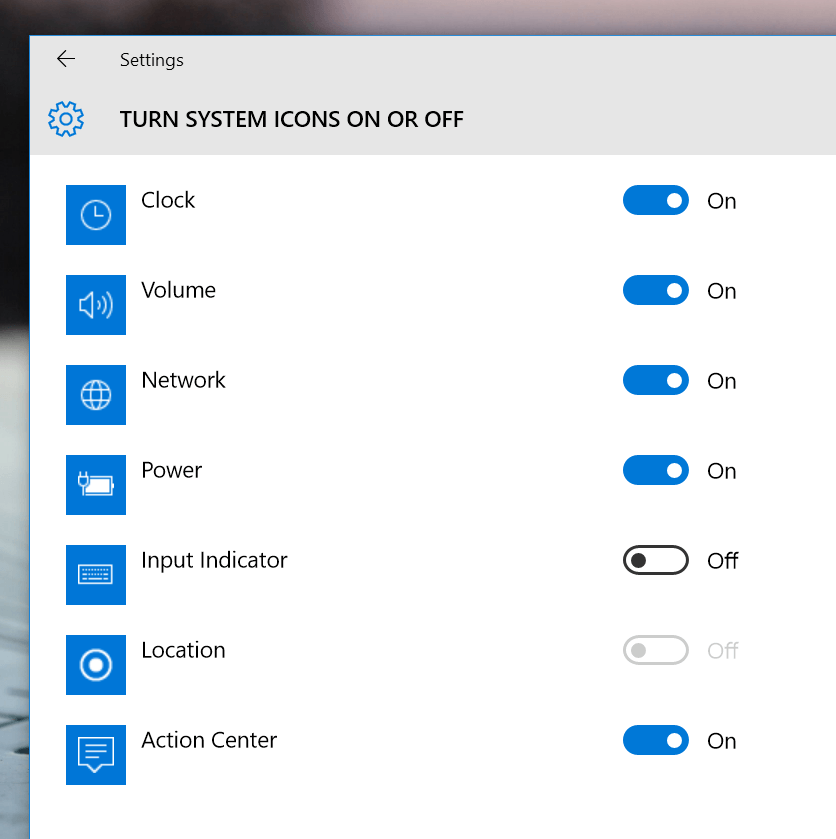The image size is (836, 839).
Task: Turn off the Clock toggle
Action: click(x=656, y=200)
